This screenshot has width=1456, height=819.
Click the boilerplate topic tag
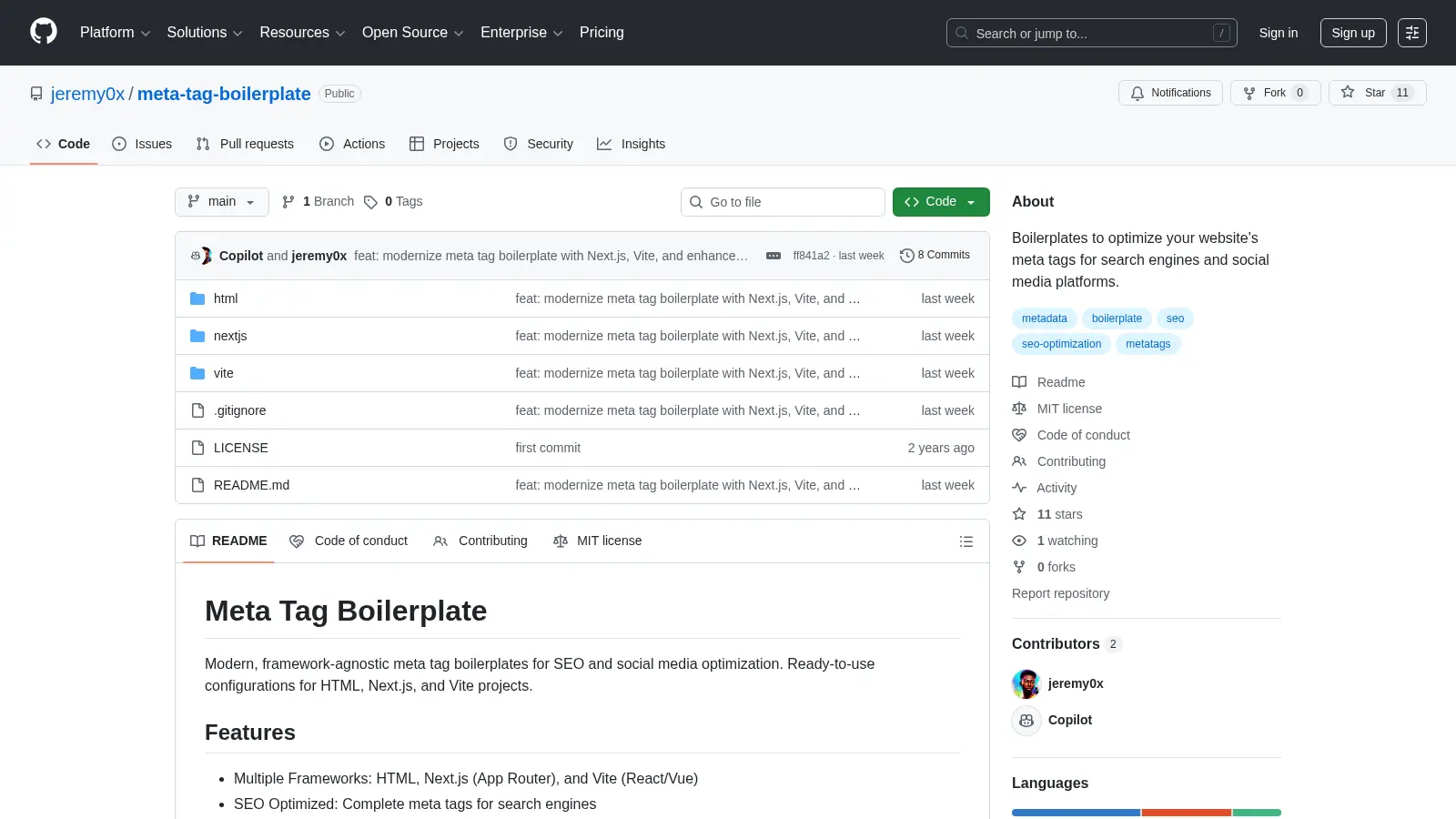click(x=1117, y=318)
